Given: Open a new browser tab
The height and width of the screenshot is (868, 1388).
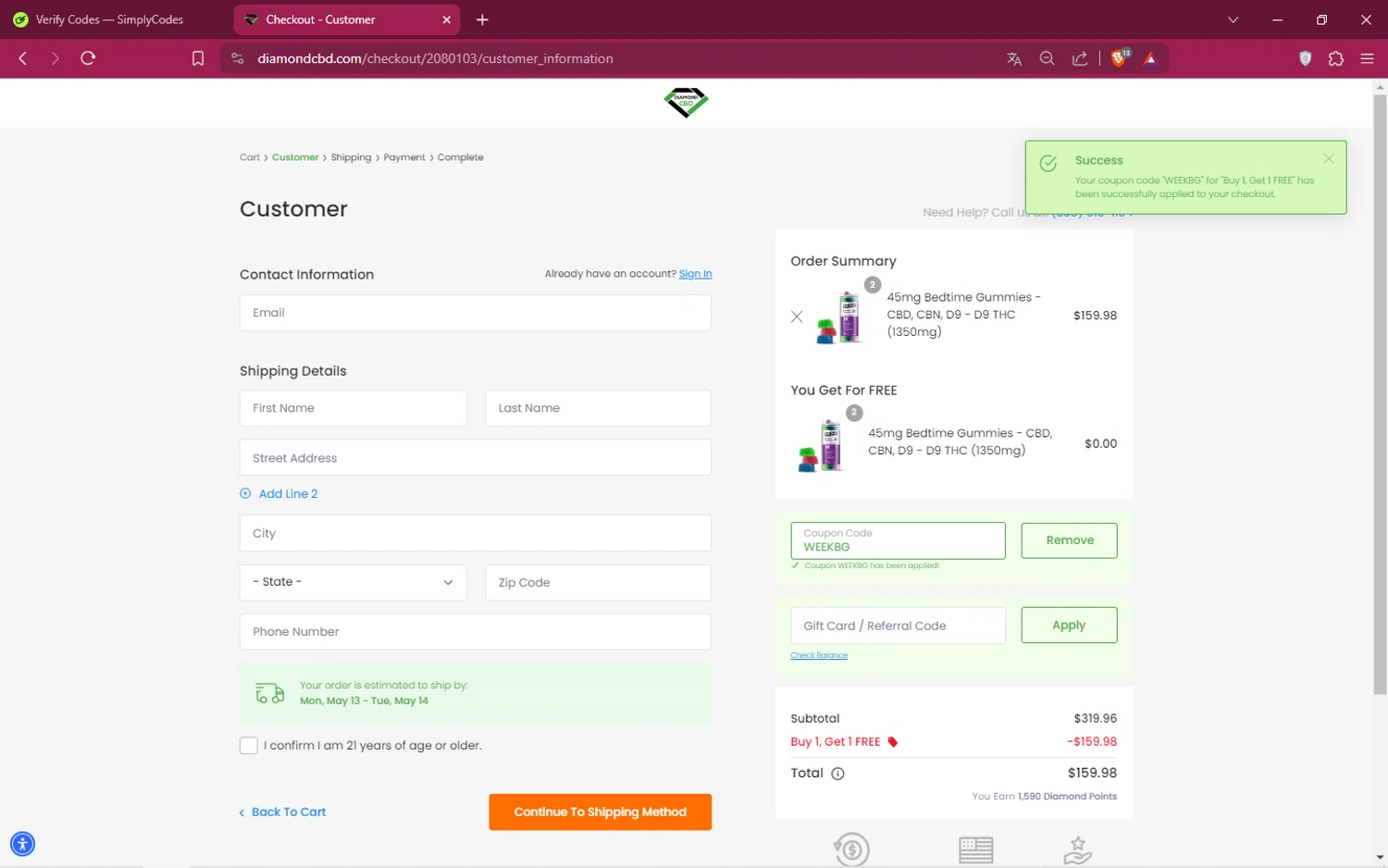Looking at the screenshot, I should point(482,19).
